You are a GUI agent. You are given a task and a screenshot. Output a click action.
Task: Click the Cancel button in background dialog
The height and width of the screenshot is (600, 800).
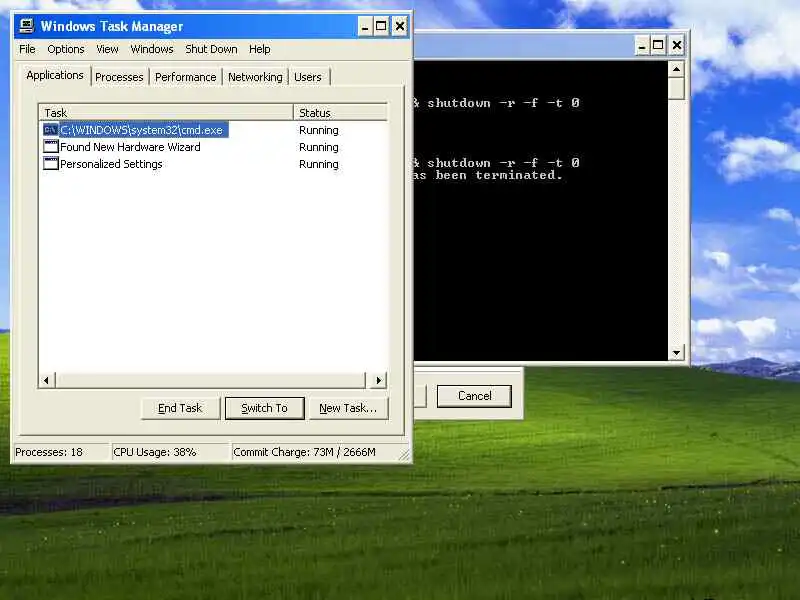tap(474, 396)
